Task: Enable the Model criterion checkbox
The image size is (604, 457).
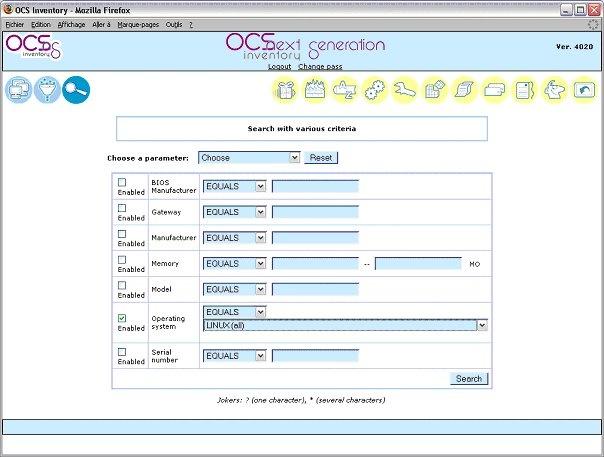Action: tap(122, 285)
